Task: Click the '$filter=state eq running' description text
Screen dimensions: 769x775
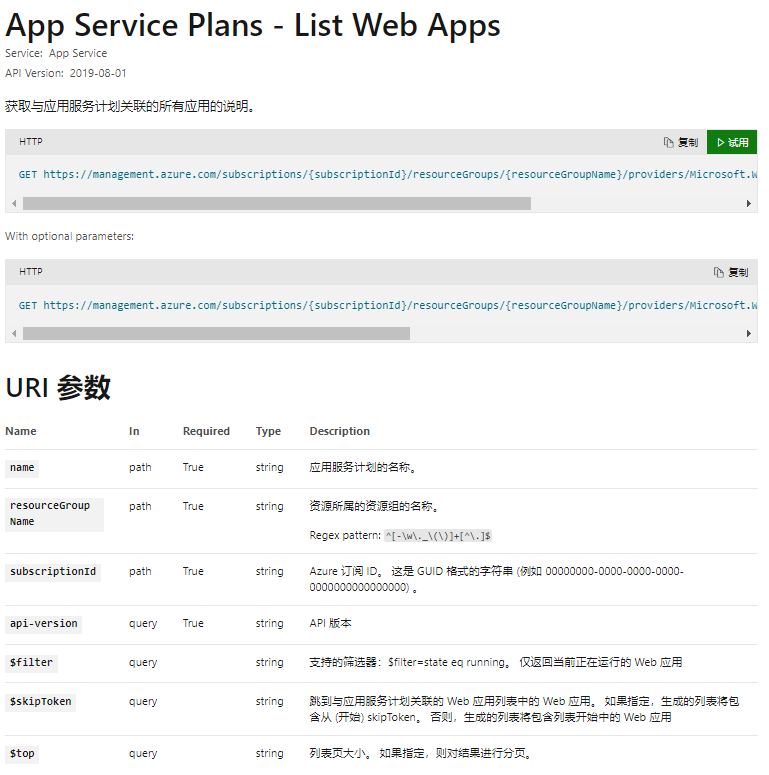Action: 496,662
